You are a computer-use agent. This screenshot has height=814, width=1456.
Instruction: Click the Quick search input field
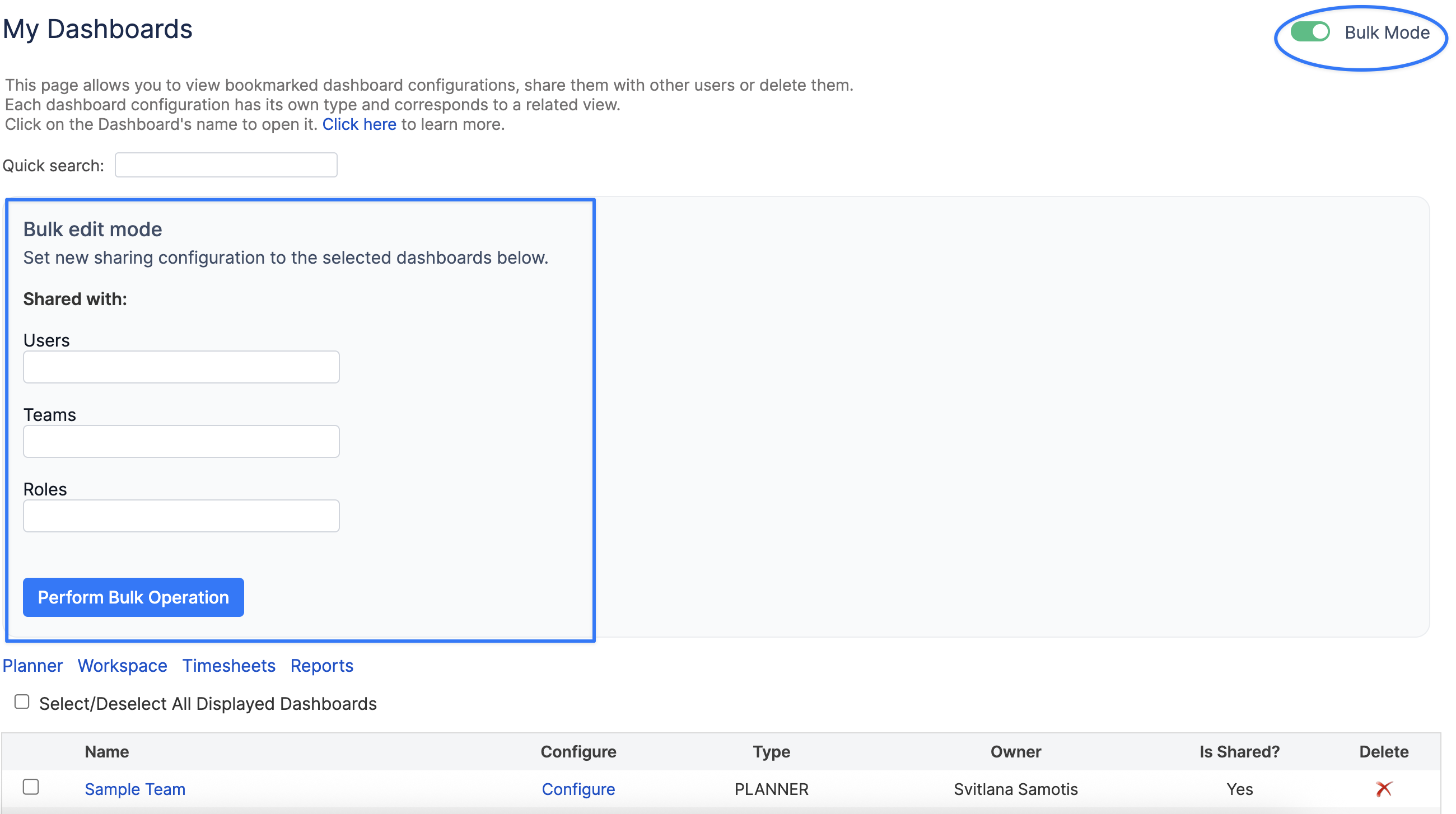[226, 165]
